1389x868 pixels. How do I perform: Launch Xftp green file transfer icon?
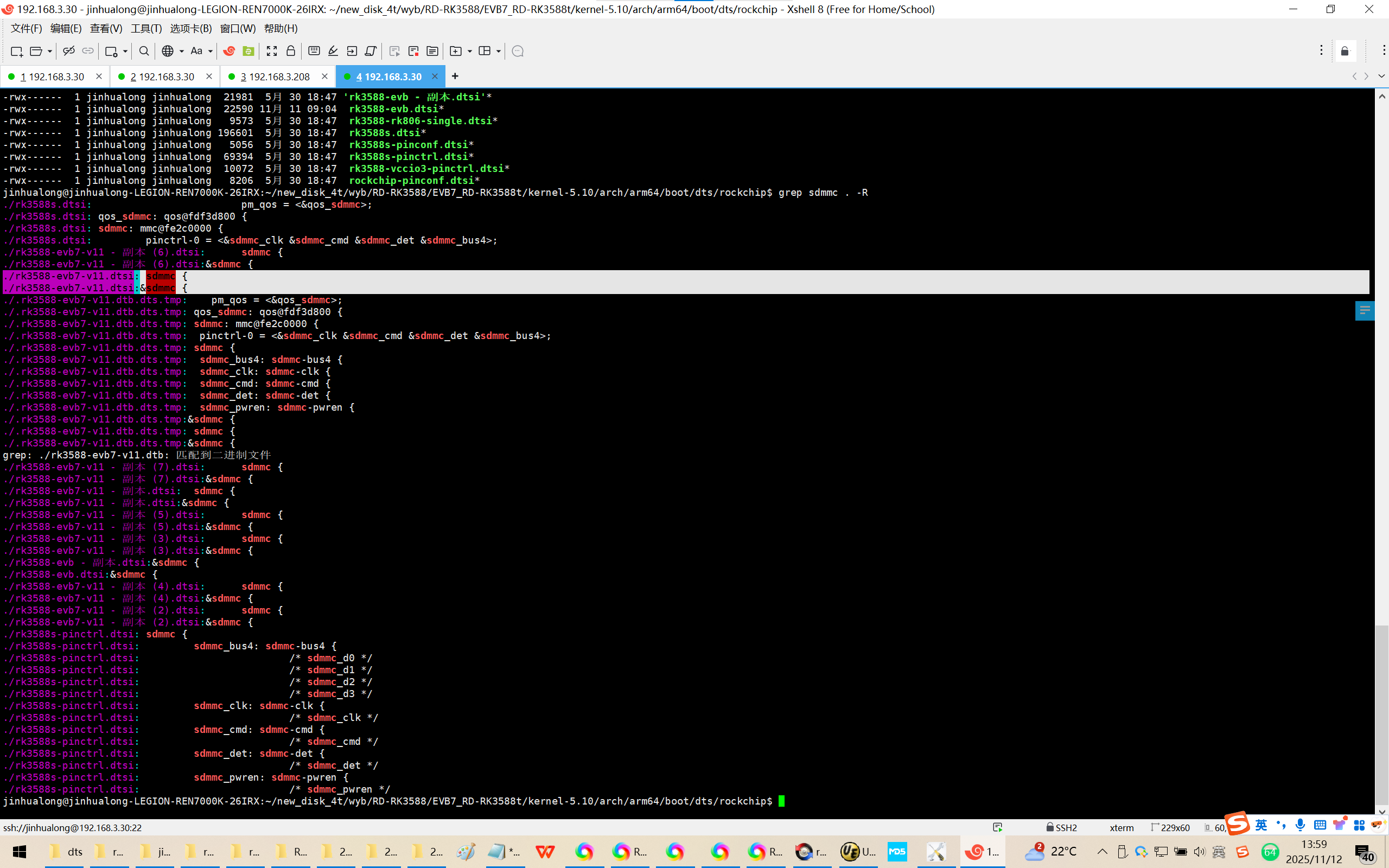tap(249, 51)
